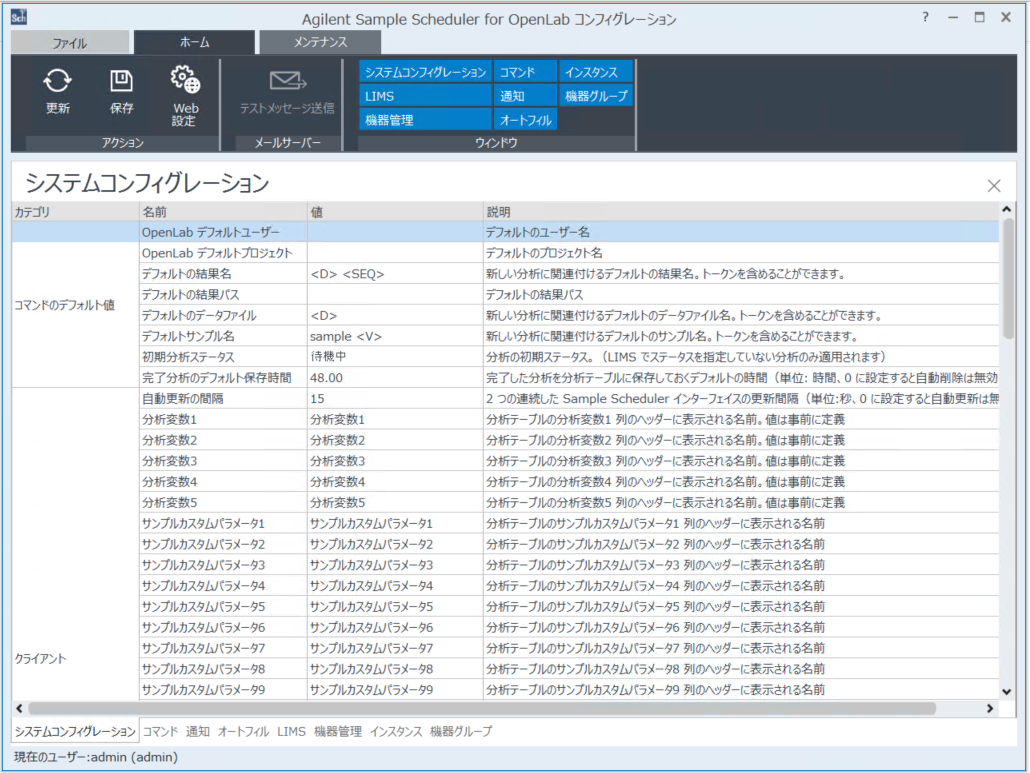Click the 名前 column header

coord(223,212)
